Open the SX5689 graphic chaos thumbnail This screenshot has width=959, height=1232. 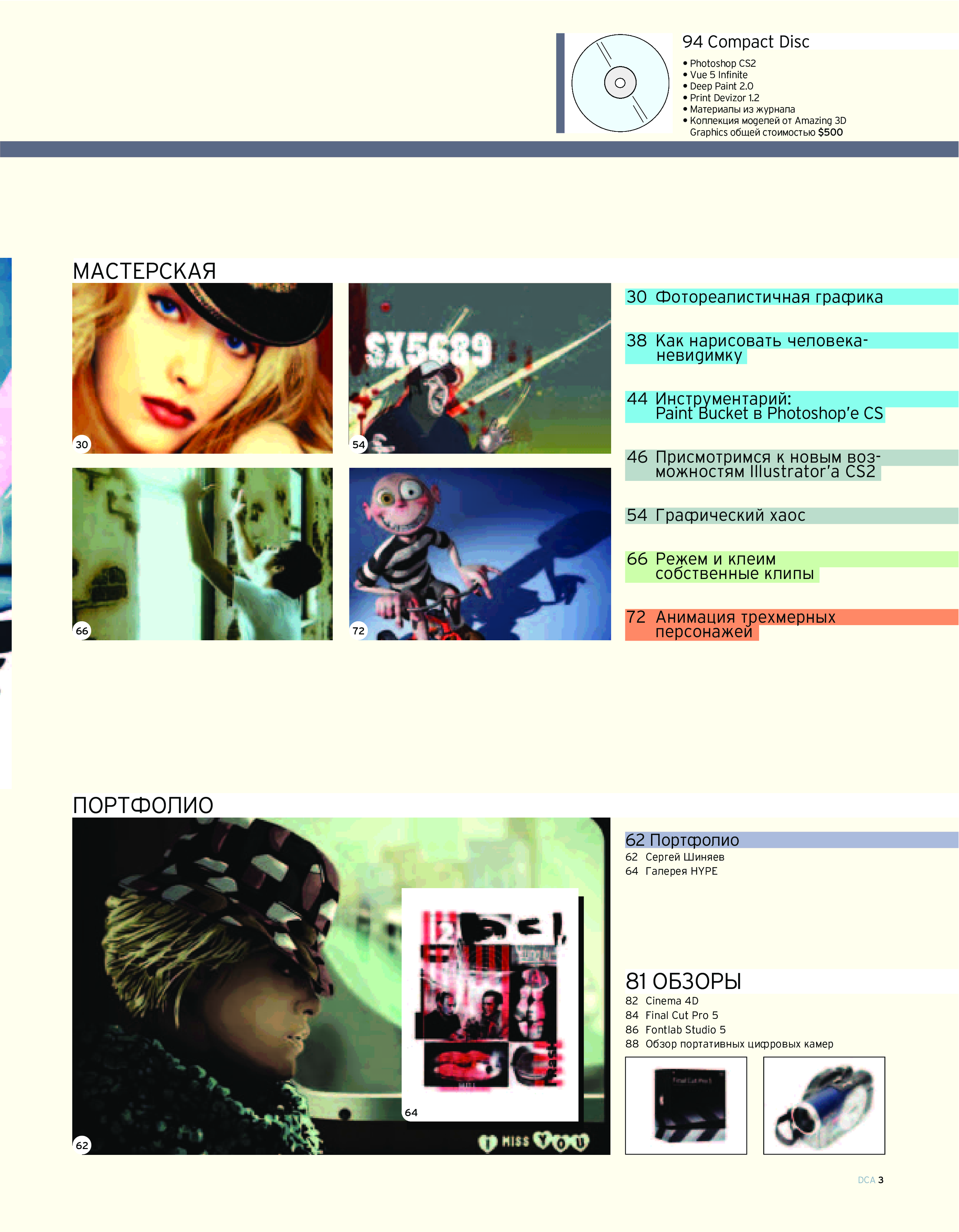pyautogui.click(x=479, y=368)
